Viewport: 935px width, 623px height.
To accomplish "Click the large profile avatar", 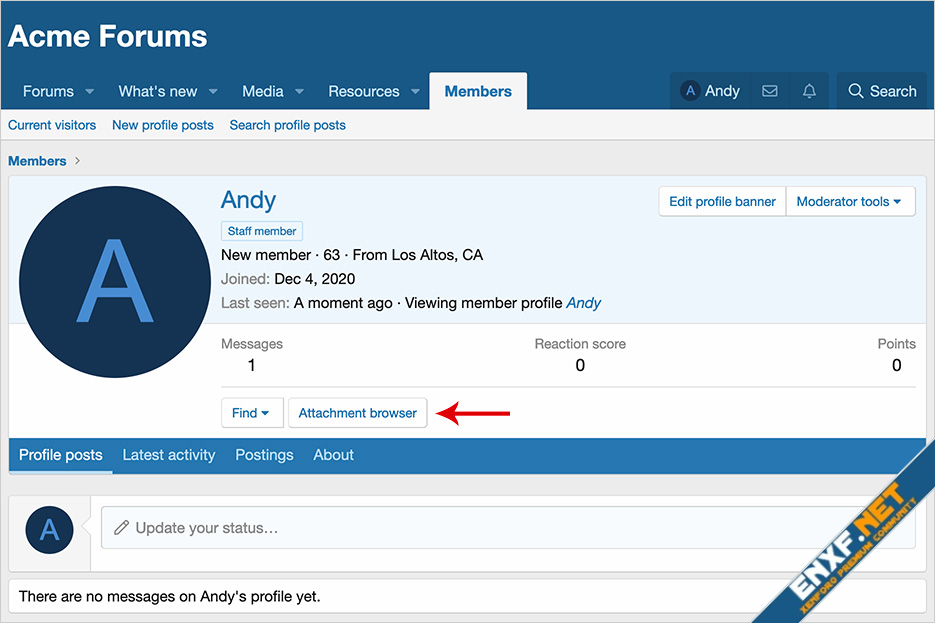I will point(115,282).
